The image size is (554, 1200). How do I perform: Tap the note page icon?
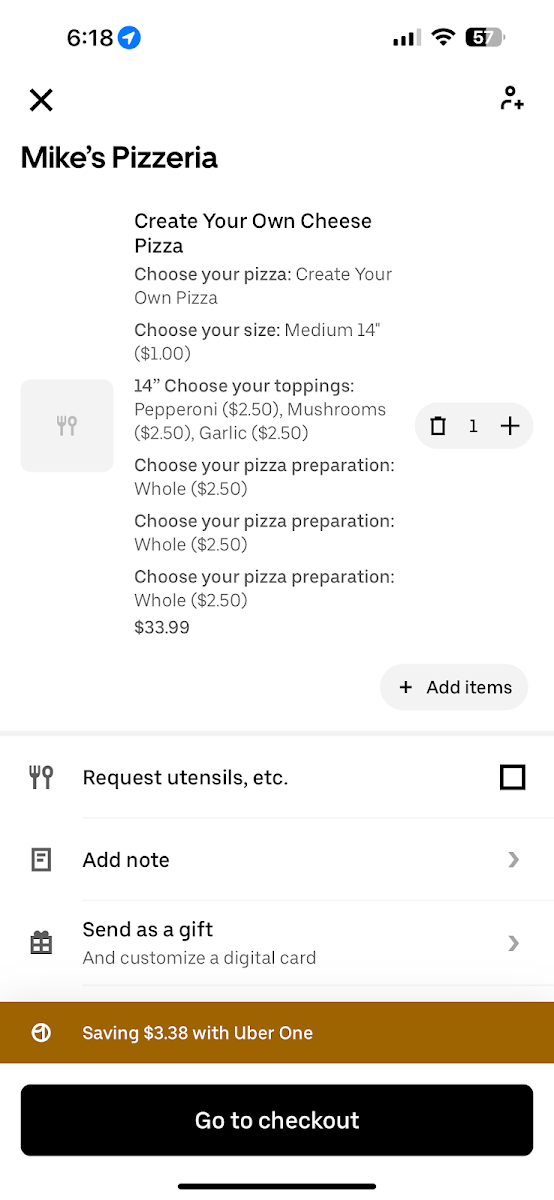pos(41,860)
